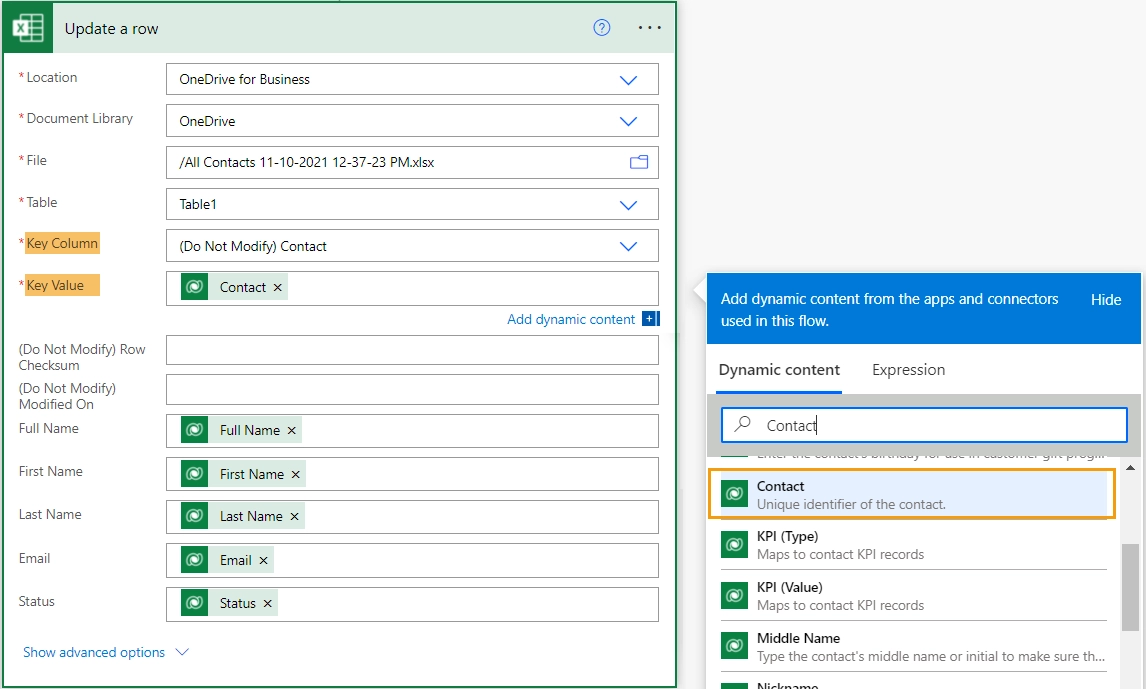Select Middle Name dynamic content

coord(914,646)
